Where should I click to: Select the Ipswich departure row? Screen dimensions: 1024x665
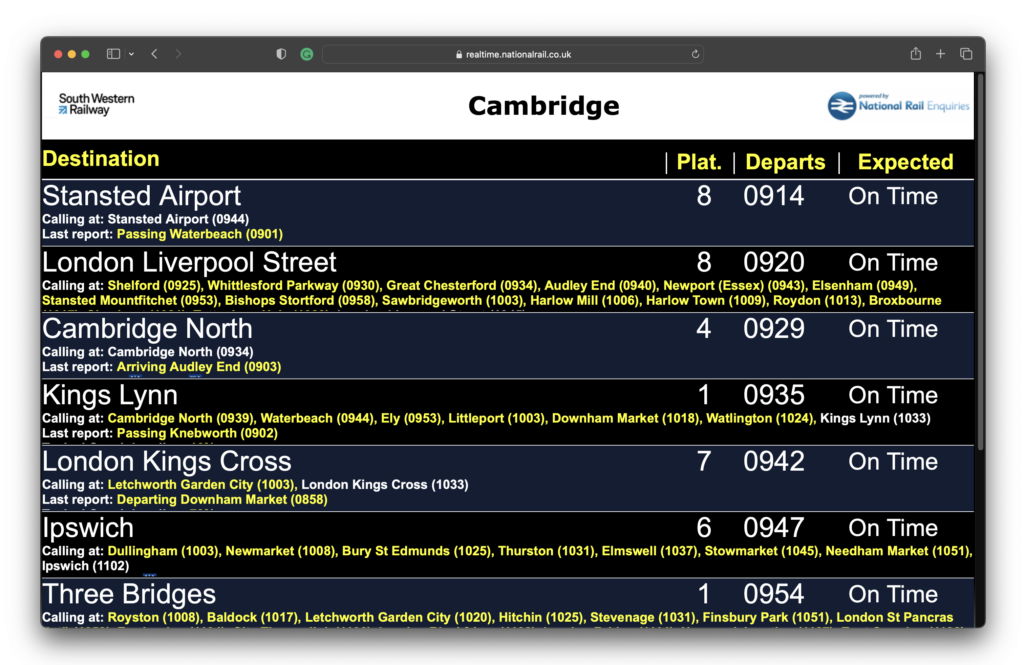point(87,527)
